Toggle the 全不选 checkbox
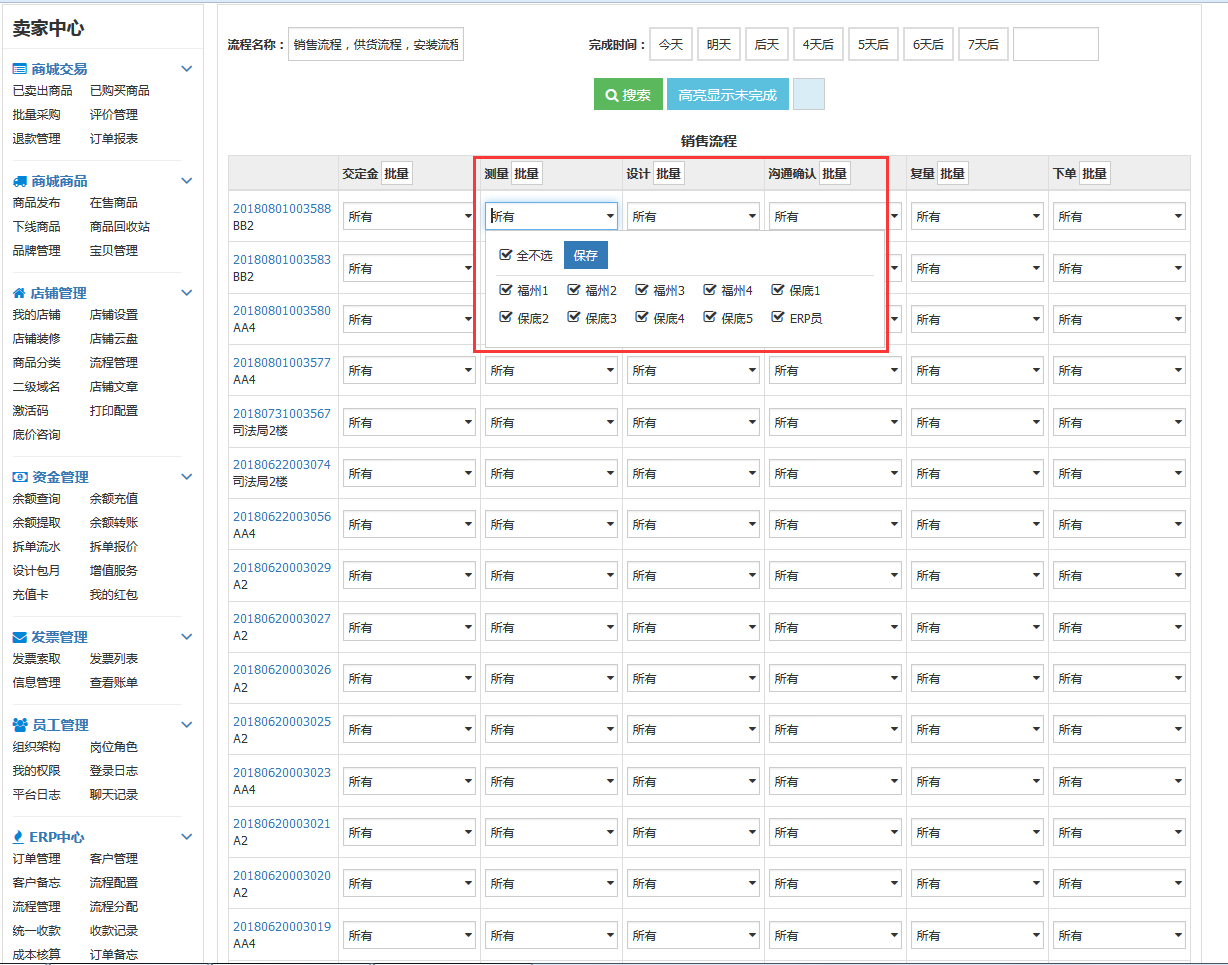 point(506,255)
